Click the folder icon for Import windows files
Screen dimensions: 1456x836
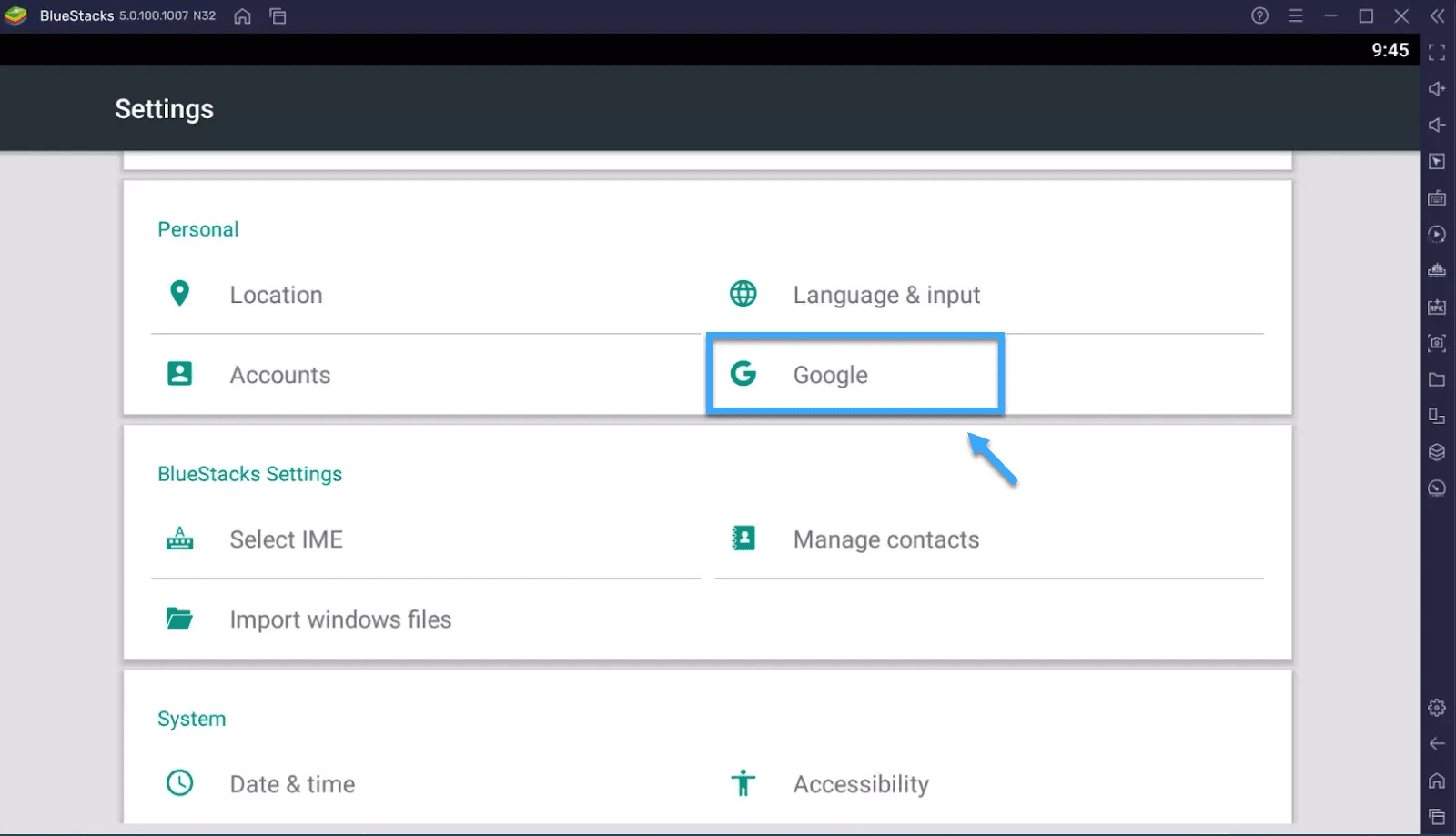pos(180,619)
